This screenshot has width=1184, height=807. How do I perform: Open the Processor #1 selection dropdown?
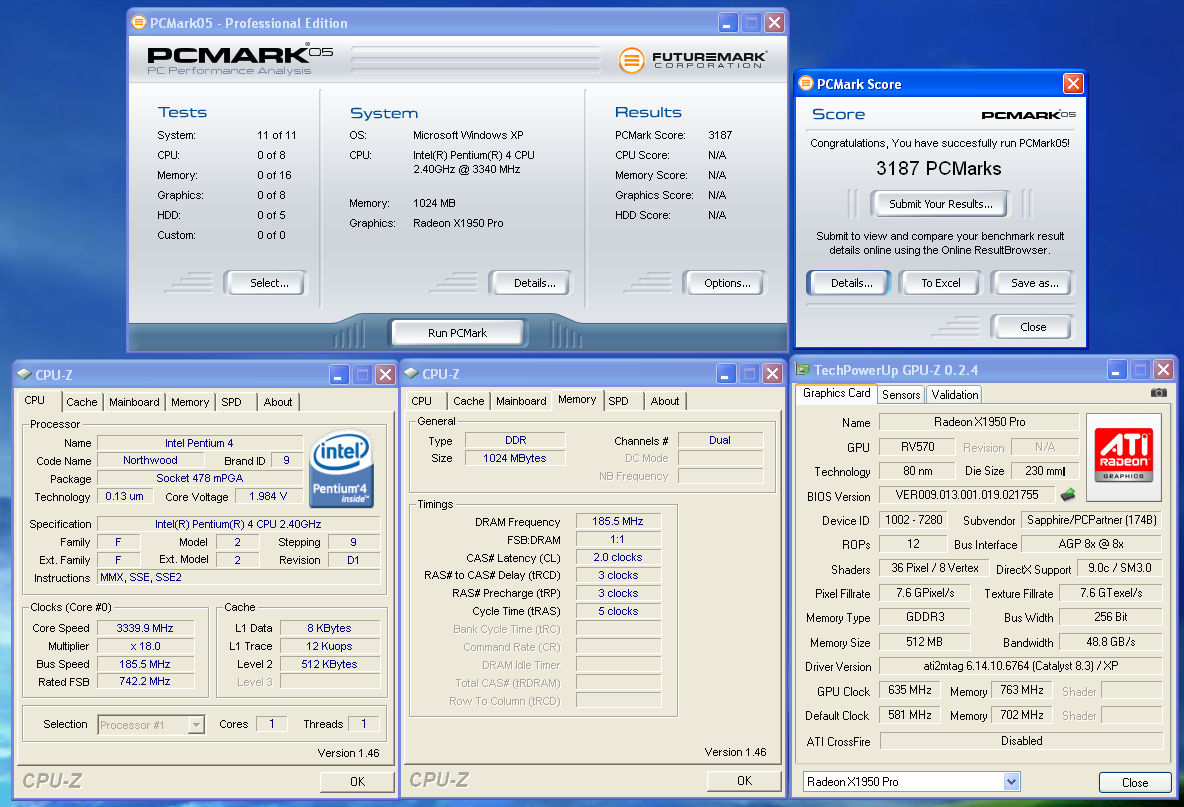click(196, 725)
